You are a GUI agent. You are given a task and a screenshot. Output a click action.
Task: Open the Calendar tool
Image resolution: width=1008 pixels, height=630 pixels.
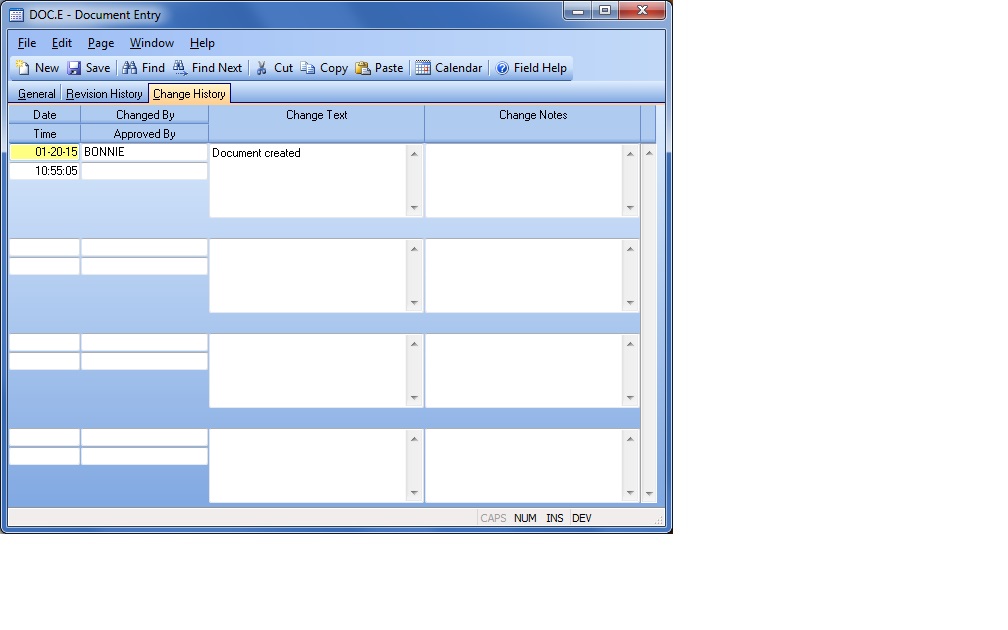(x=423, y=68)
